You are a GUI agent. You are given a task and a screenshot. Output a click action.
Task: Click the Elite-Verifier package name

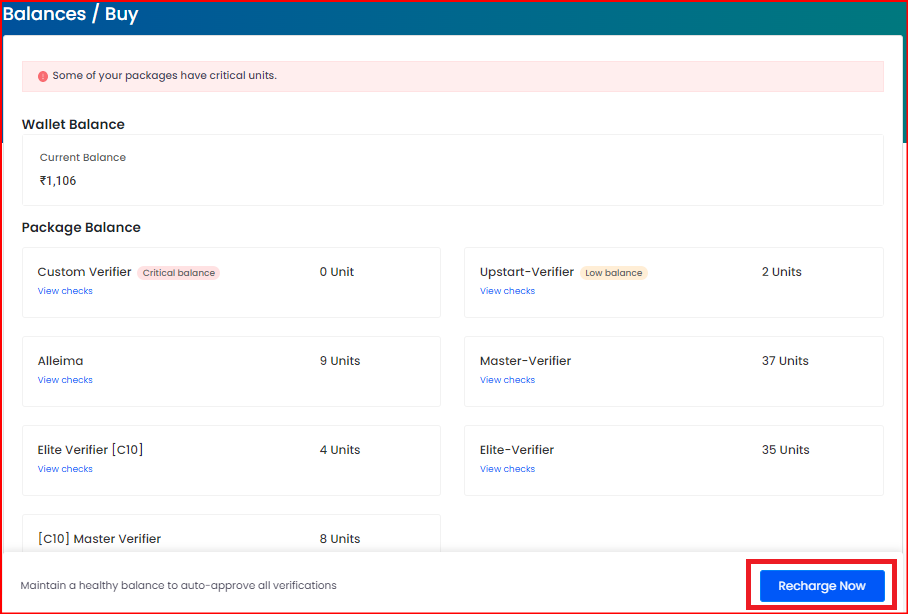pos(517,450)
